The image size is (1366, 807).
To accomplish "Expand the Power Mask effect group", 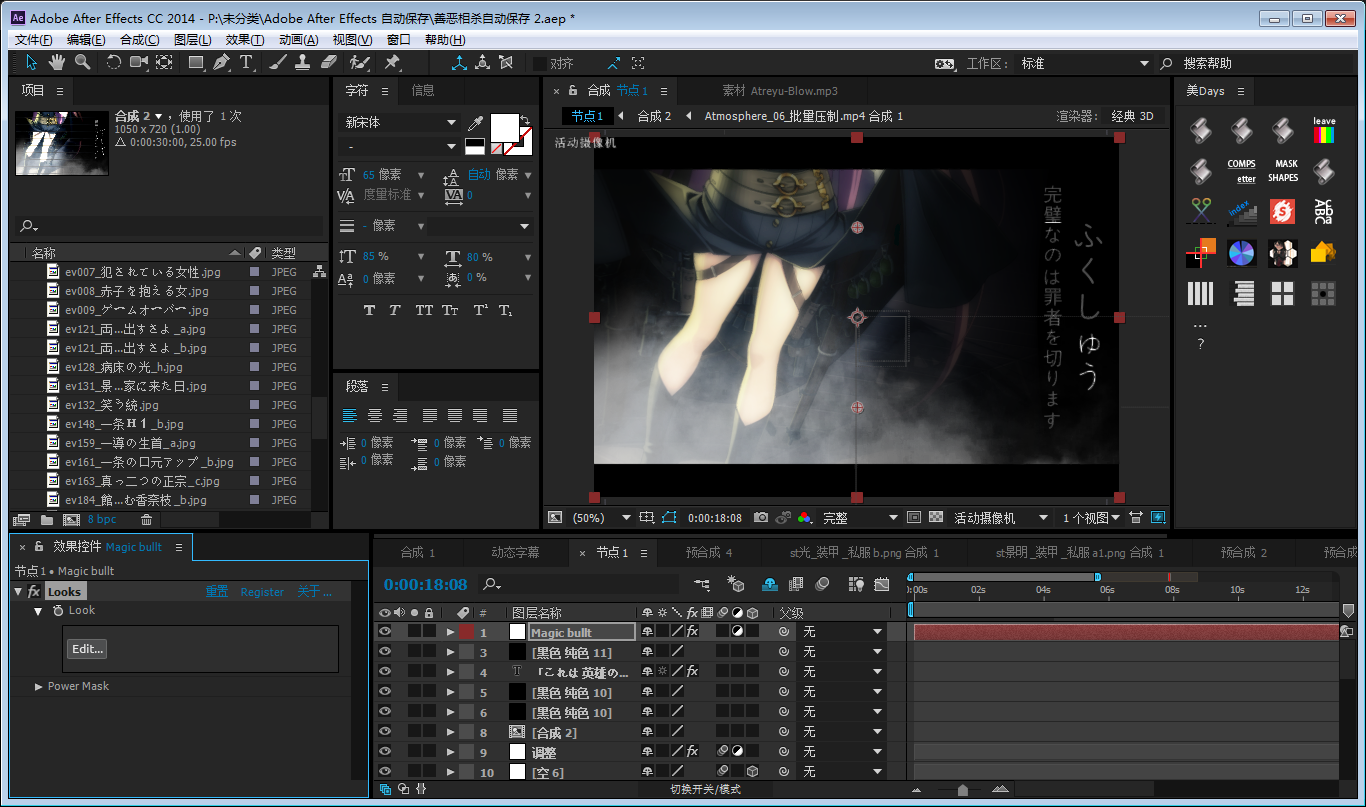I will coord(39,686).
